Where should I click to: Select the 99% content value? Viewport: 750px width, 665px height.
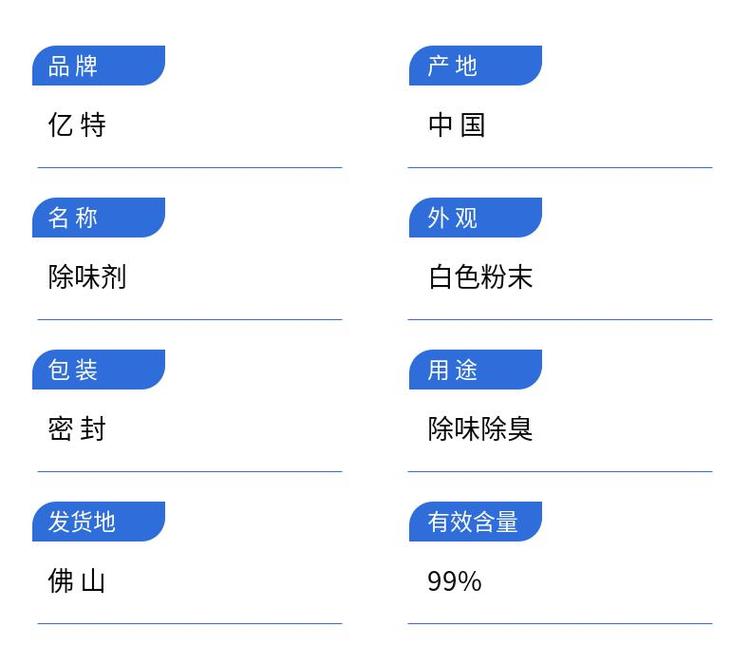click(x=454, y=581)
